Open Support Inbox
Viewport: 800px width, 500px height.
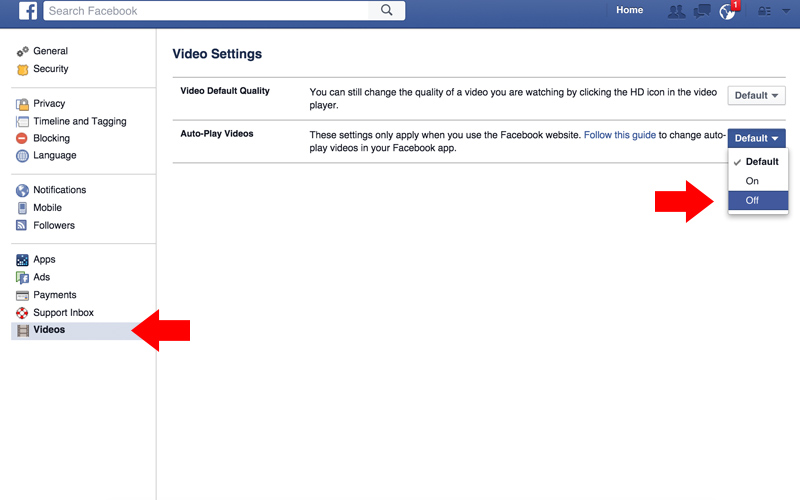pyautogui.click(x=63, y=312)
